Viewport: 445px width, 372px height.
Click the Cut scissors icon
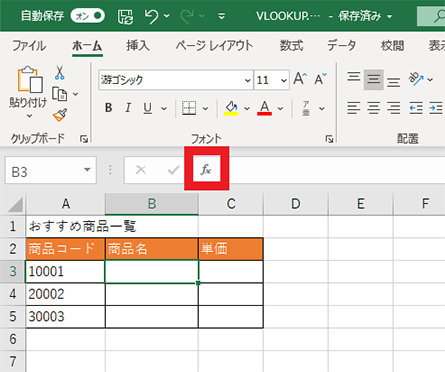(60, 72)
